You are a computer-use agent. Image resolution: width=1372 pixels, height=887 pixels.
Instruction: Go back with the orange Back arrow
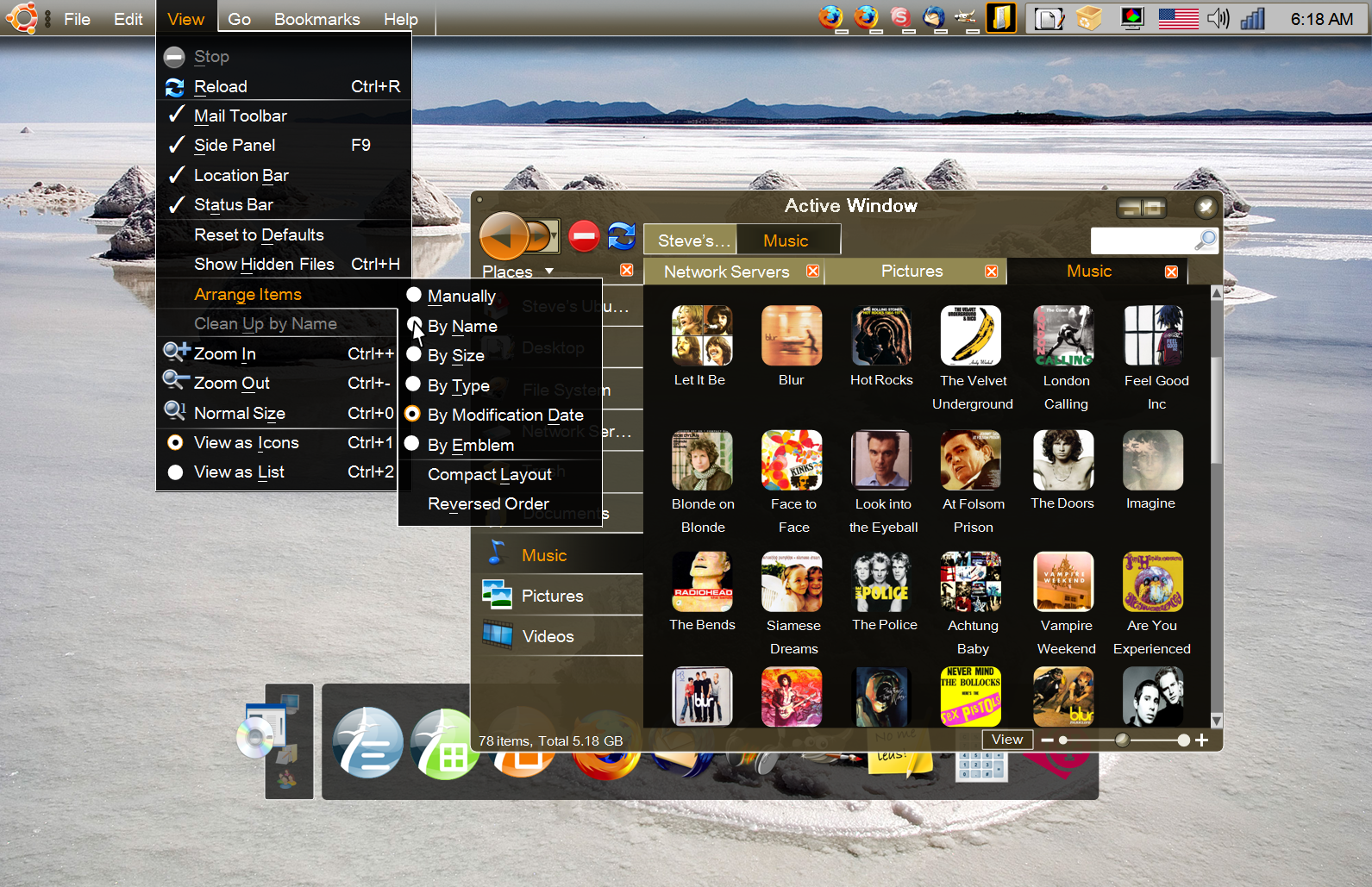pyautogui.click(x=504, y=235)
